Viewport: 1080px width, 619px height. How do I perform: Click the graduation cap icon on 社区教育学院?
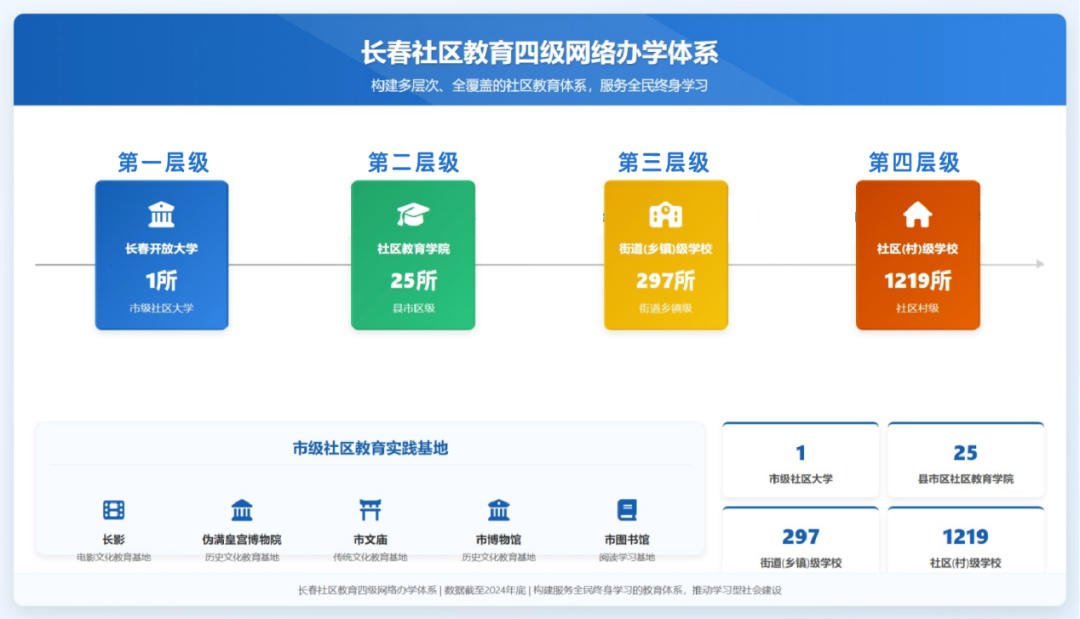(x=412, y=214)
